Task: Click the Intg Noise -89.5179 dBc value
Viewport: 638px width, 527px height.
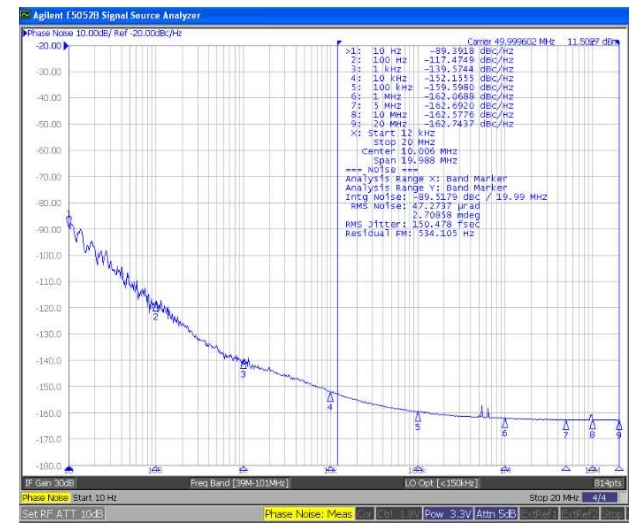Action: coord(446,197)
